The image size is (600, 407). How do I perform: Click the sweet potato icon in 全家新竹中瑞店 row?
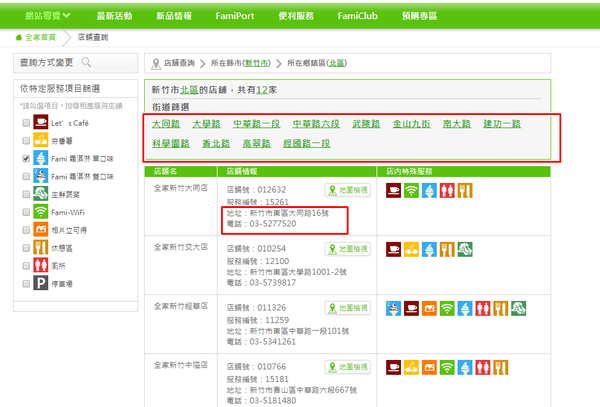411,367
